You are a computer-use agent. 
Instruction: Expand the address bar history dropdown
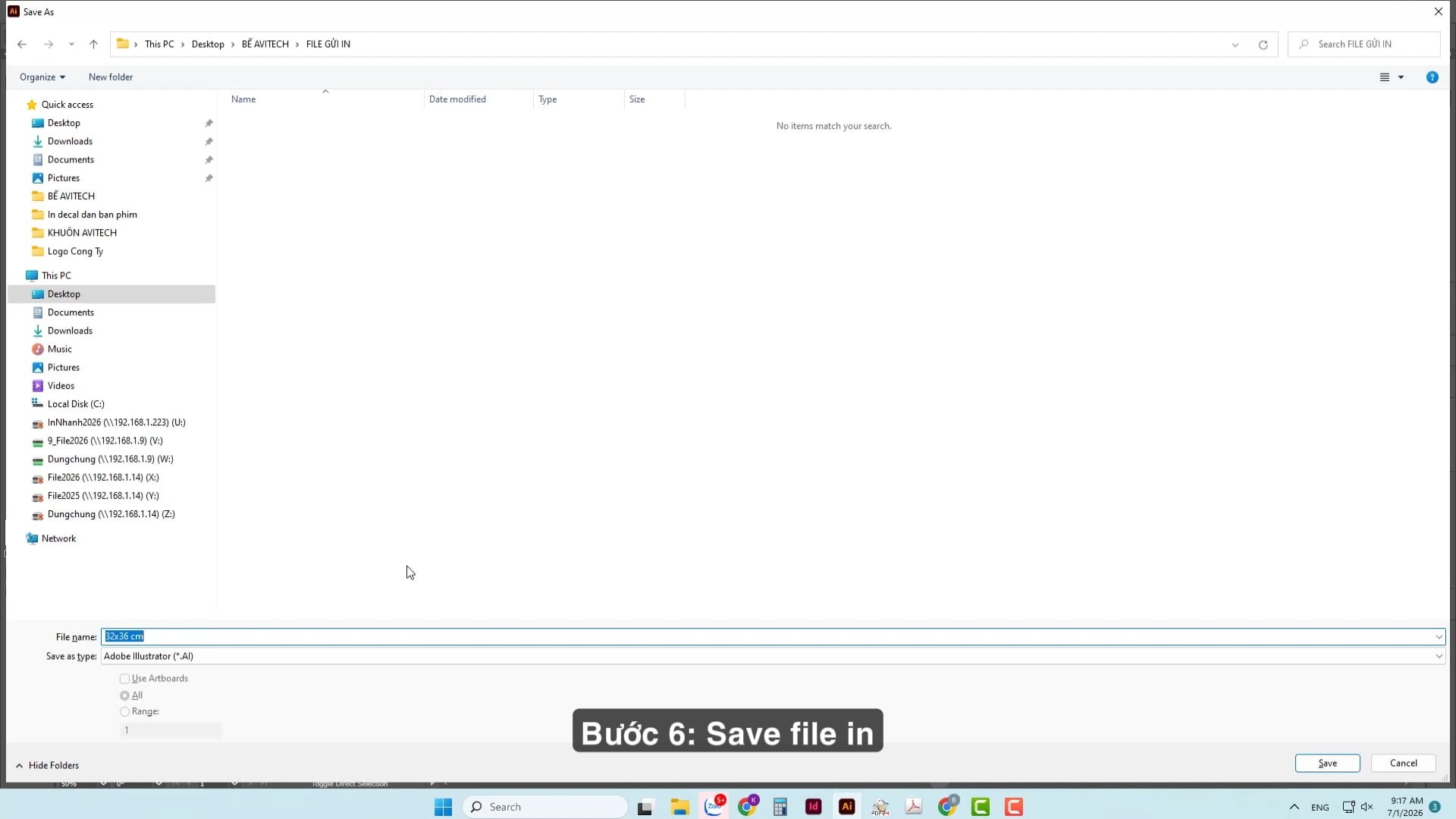1235,45
